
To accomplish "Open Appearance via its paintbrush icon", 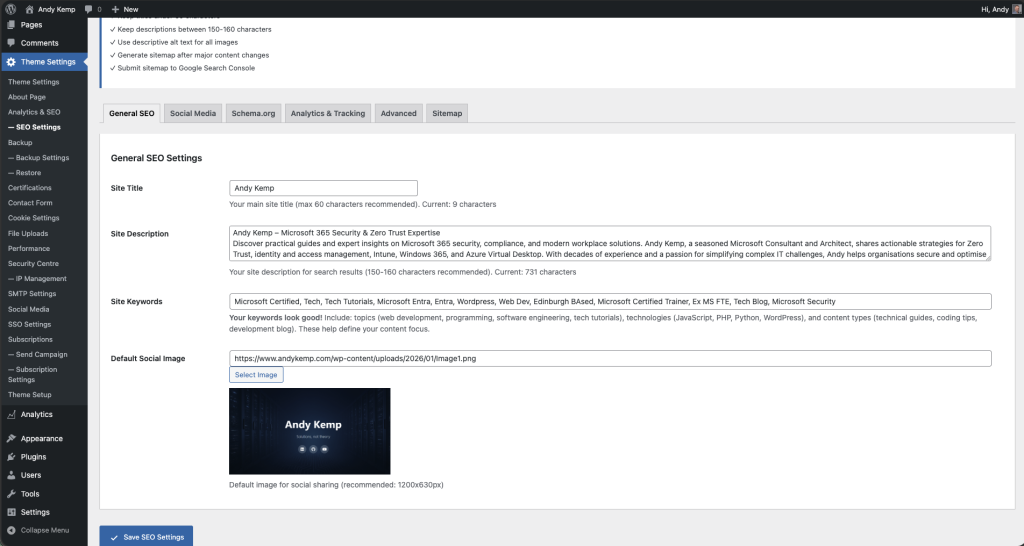I will pos(11,438).
